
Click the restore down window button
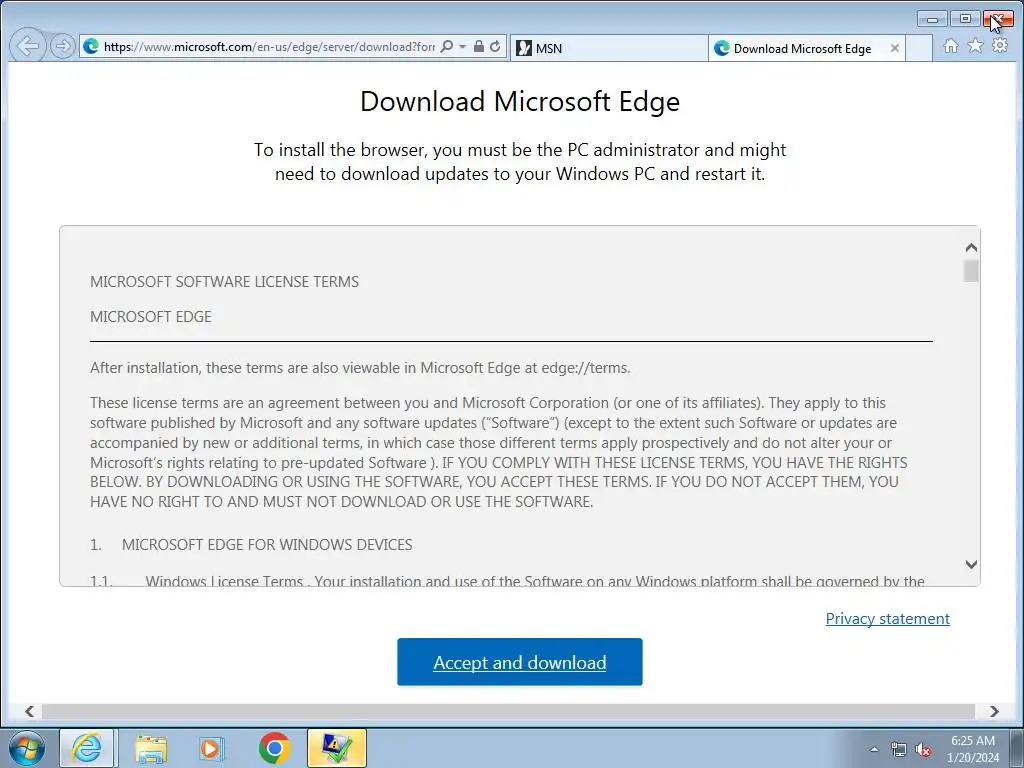[x=965, y=19]
